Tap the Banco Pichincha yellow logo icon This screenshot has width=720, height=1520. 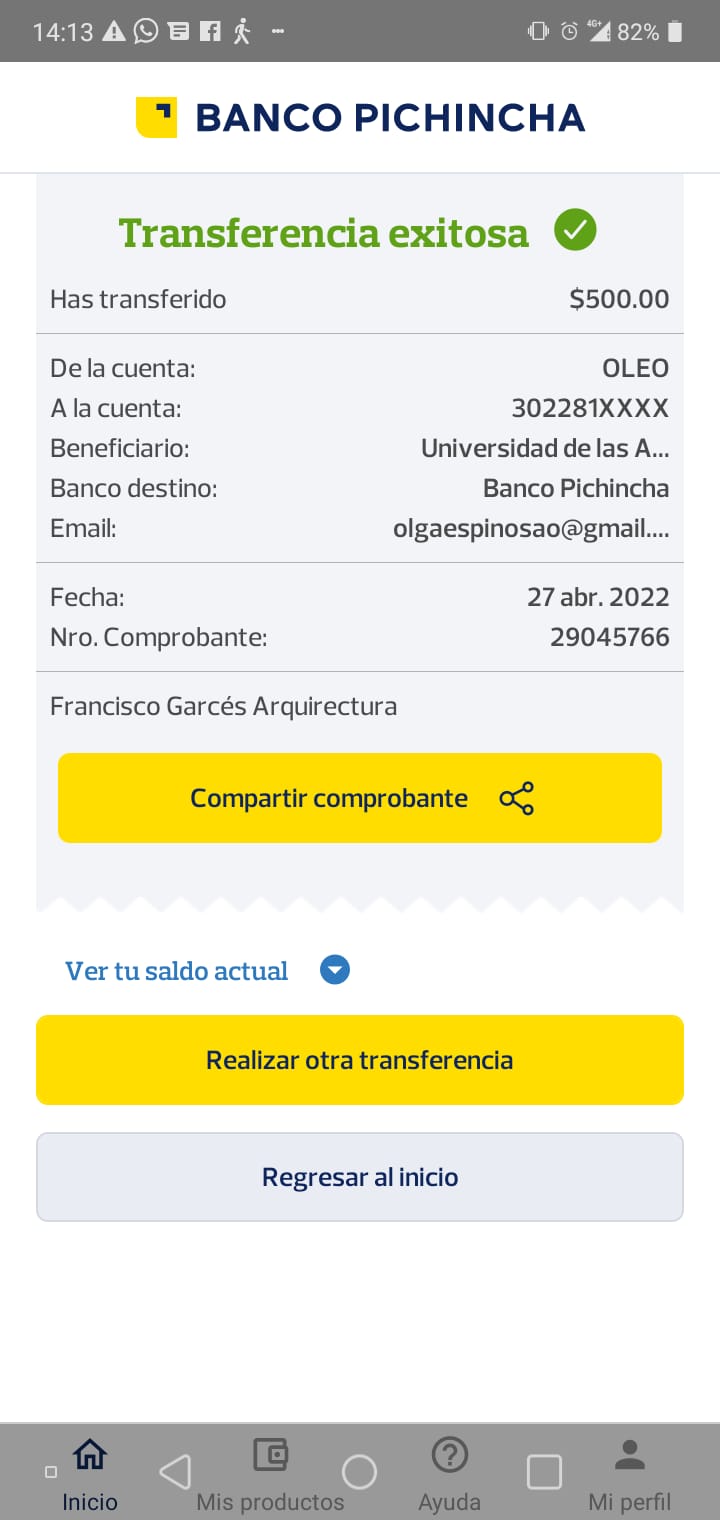(x=156, y=117)
